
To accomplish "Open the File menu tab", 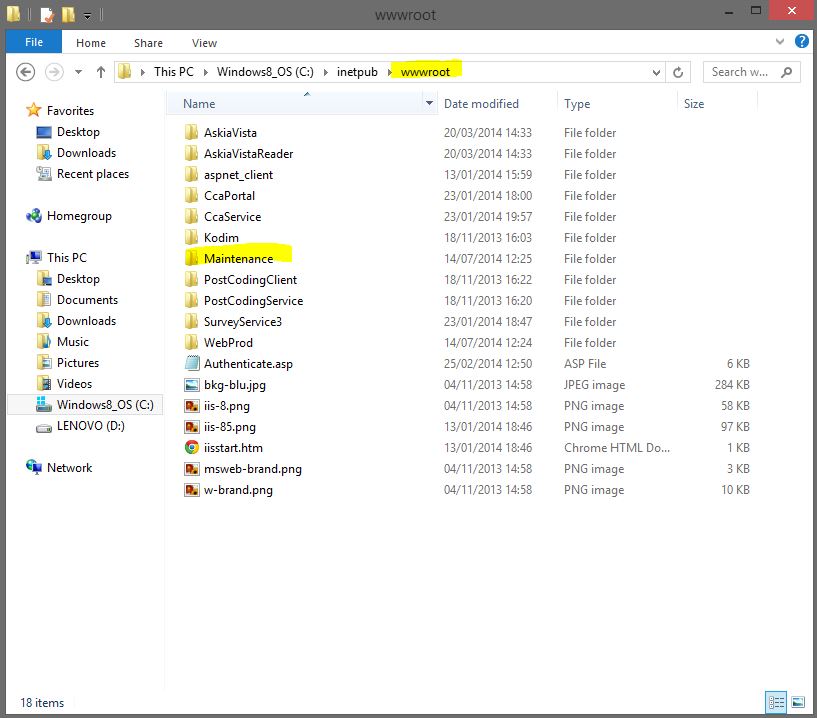I will point(34,42).
